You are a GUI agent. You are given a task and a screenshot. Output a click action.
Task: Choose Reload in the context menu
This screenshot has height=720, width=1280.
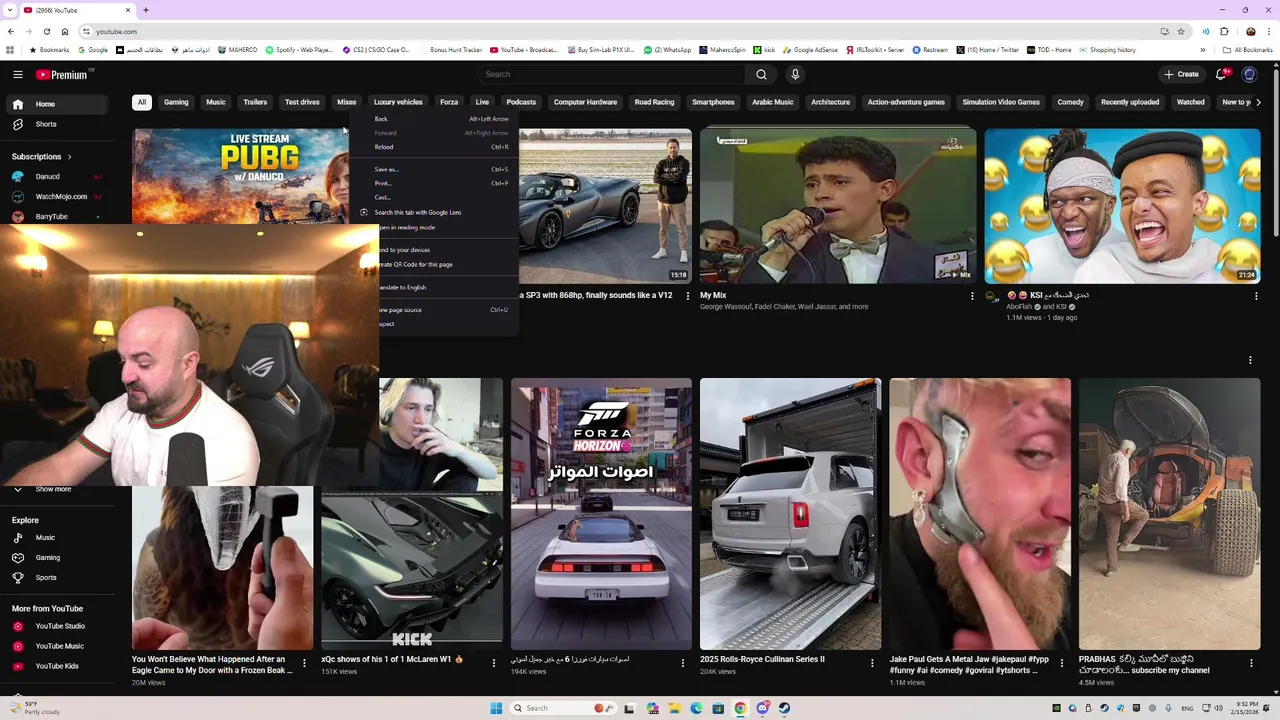[x=434, y=147]
